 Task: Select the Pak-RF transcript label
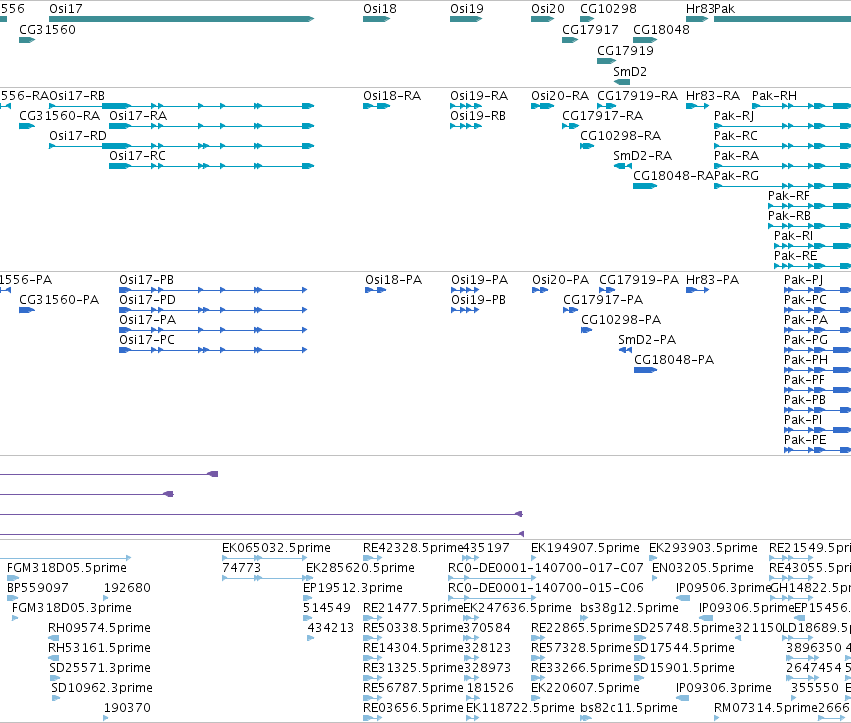tap(789, 196)
